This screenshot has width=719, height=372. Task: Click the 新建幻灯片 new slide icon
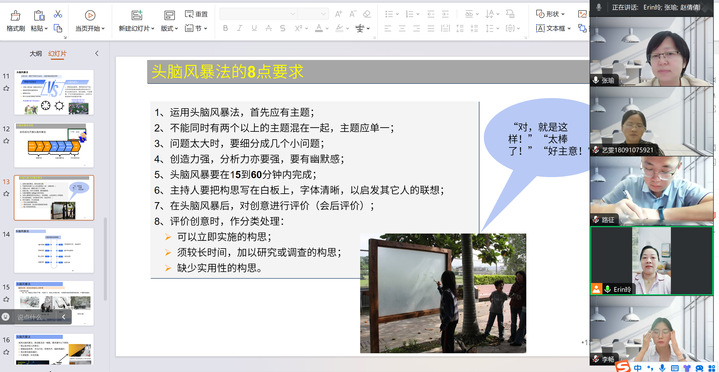[x=137, y=15]
